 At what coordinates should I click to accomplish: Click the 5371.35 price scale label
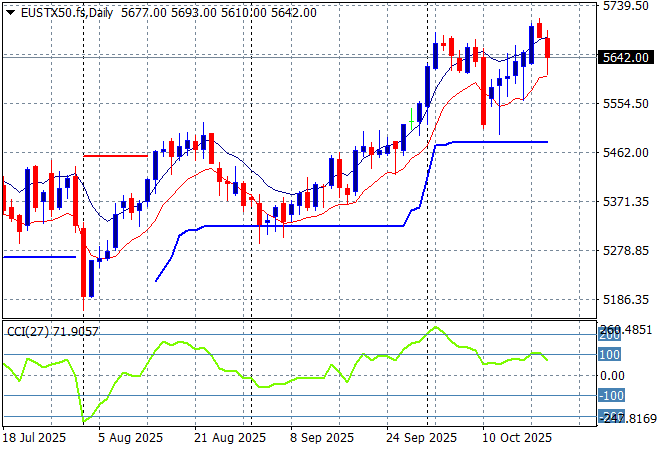(626, 201)
